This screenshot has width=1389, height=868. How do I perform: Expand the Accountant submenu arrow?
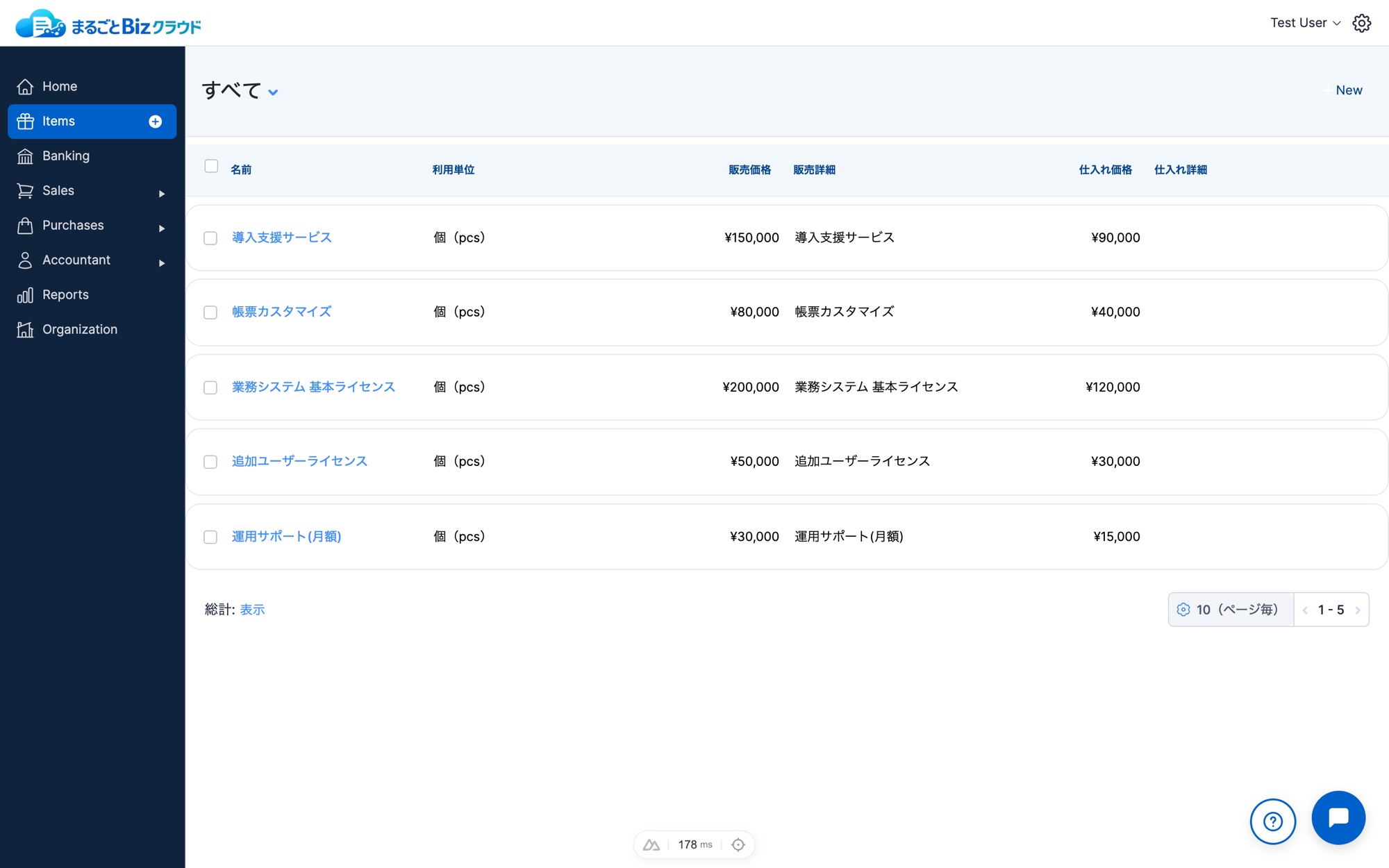(x=162, y=263)
